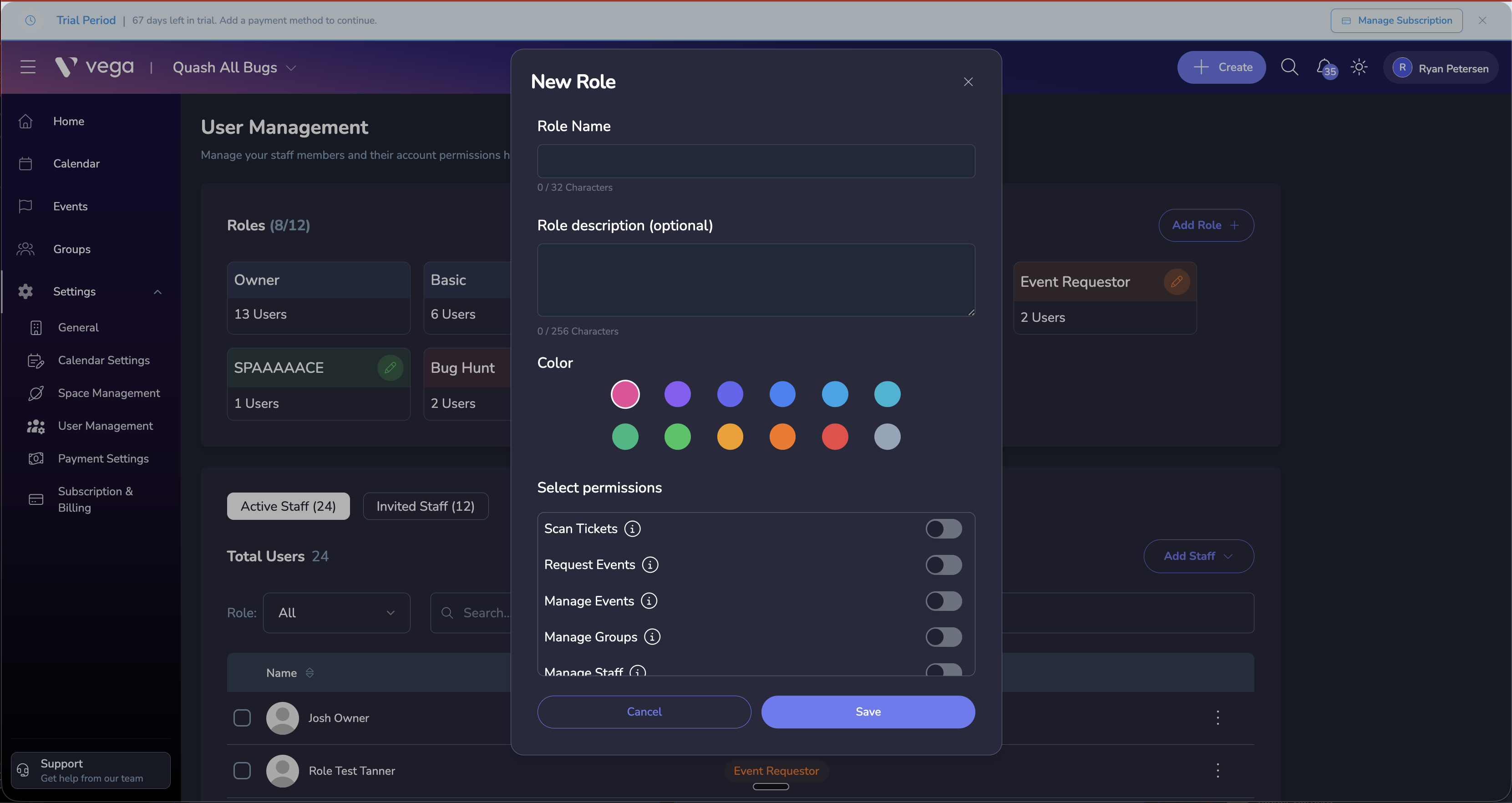Enable the Scan Tickets permission
The image size is (1512, 803).
click(943, 529)
